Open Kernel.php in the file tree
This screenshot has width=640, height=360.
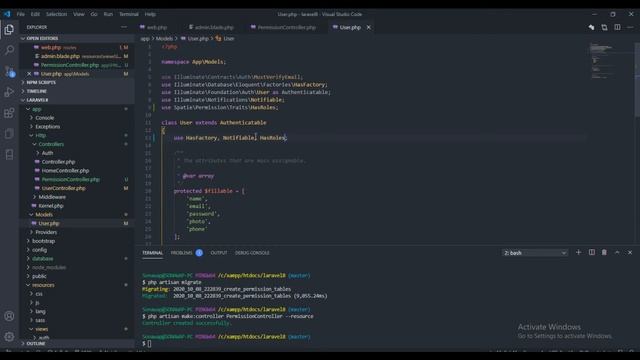pyautogui.click(x=51, y=206)
